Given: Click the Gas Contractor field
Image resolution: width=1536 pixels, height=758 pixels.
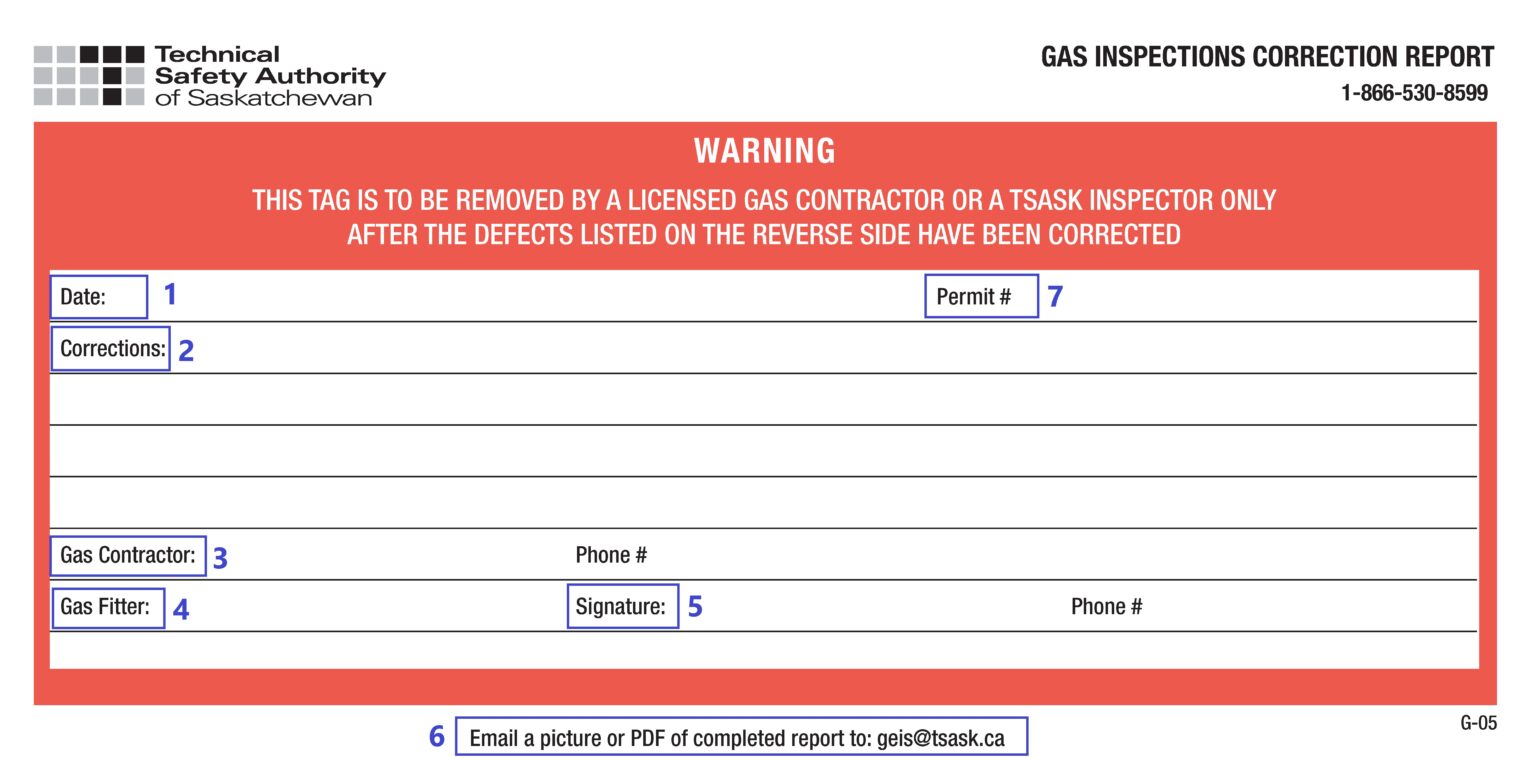Looking at the screenshot, I should [127, 556].
